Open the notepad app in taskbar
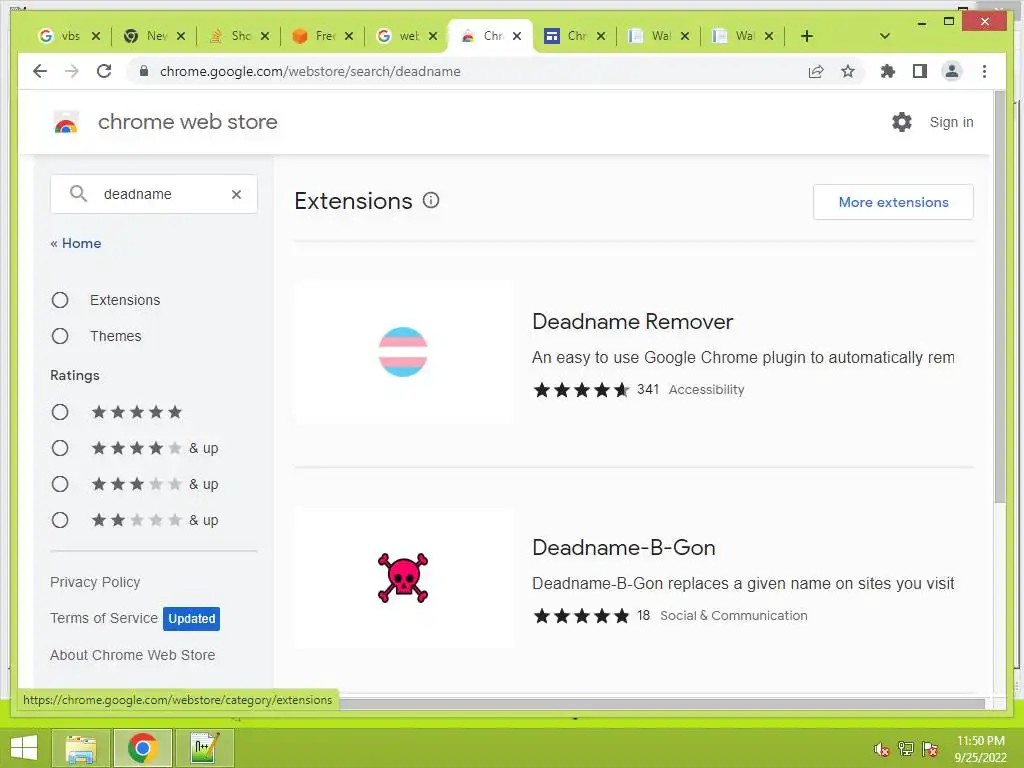Image resolution: width=1024 pixels, height=768 pixels. [204, 748]
